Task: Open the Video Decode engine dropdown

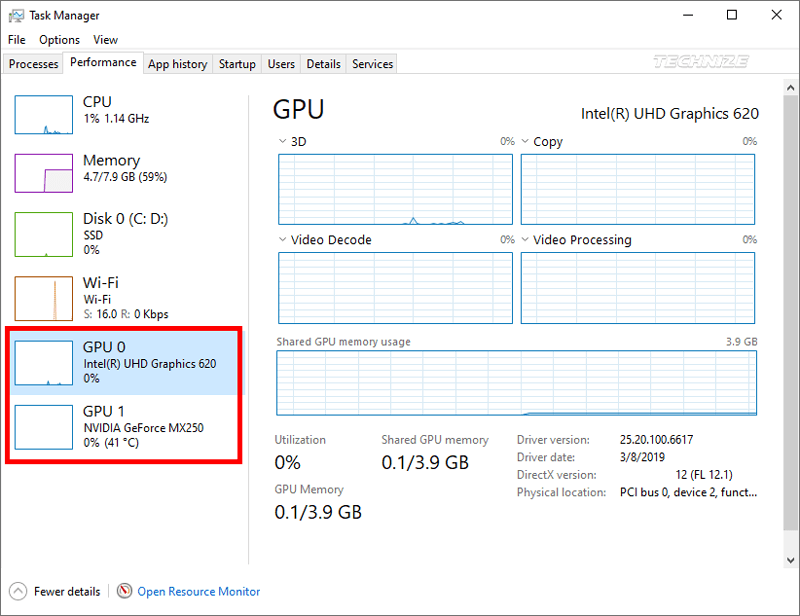Action: (283, 240)
